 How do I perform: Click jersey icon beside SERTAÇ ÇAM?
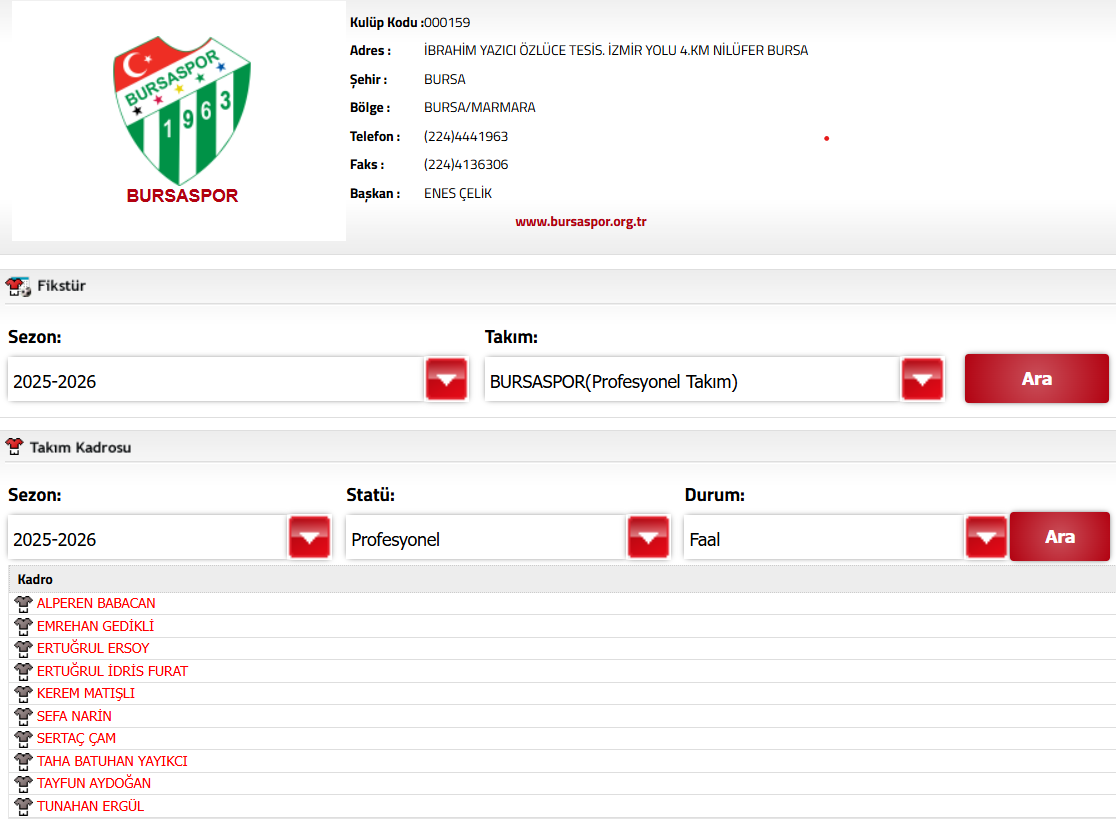(x=23, y=740)
